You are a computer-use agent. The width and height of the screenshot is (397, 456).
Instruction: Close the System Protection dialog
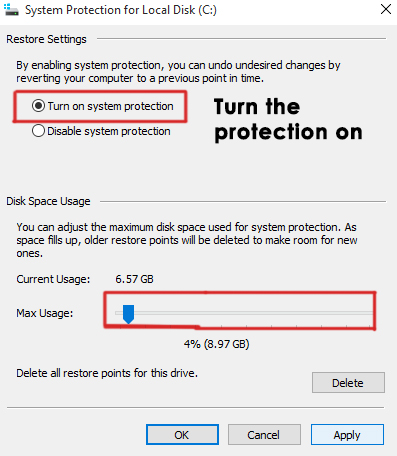coord(386,9)
